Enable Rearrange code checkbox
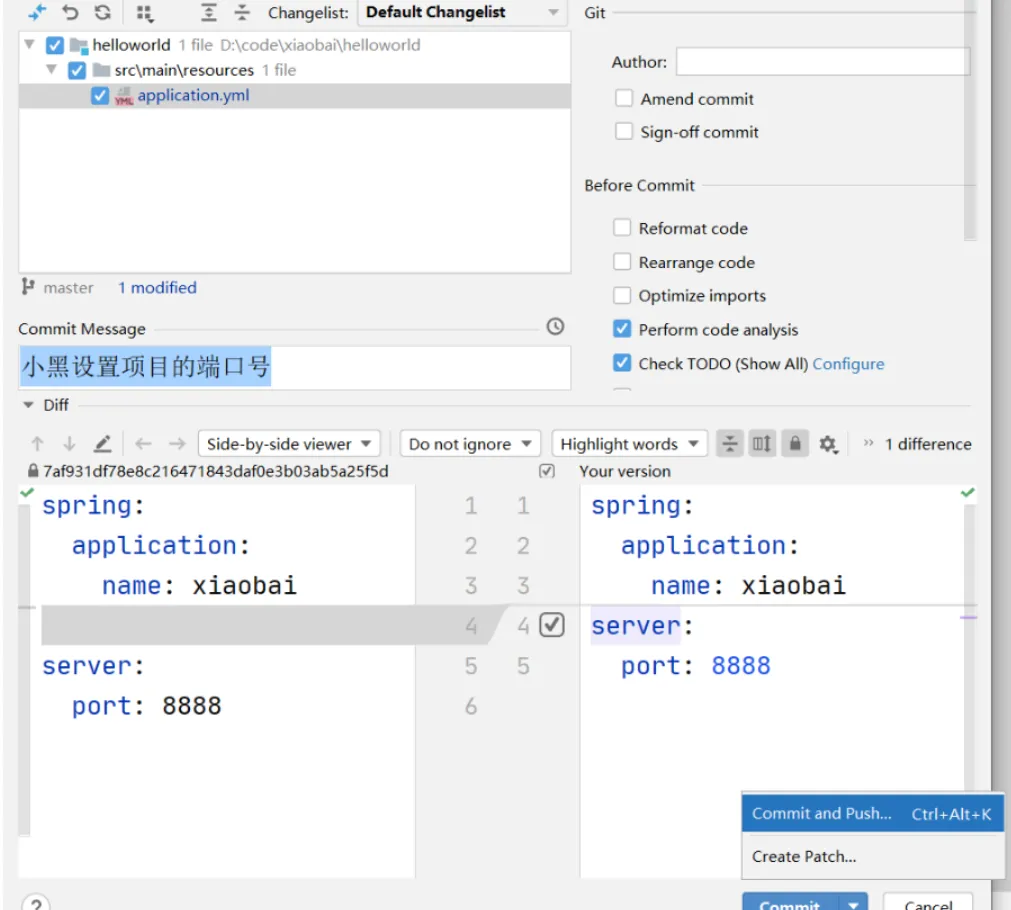 [622, 262]
